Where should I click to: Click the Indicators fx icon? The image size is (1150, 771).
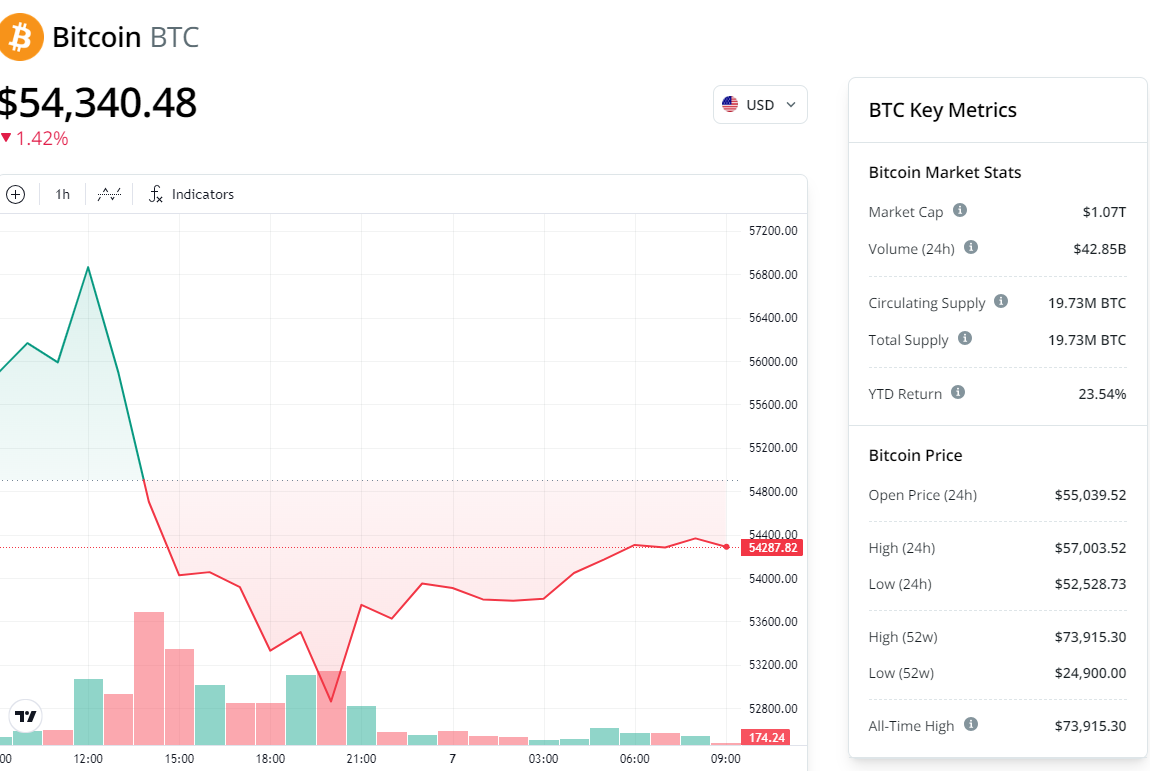(x=155, y=194)
